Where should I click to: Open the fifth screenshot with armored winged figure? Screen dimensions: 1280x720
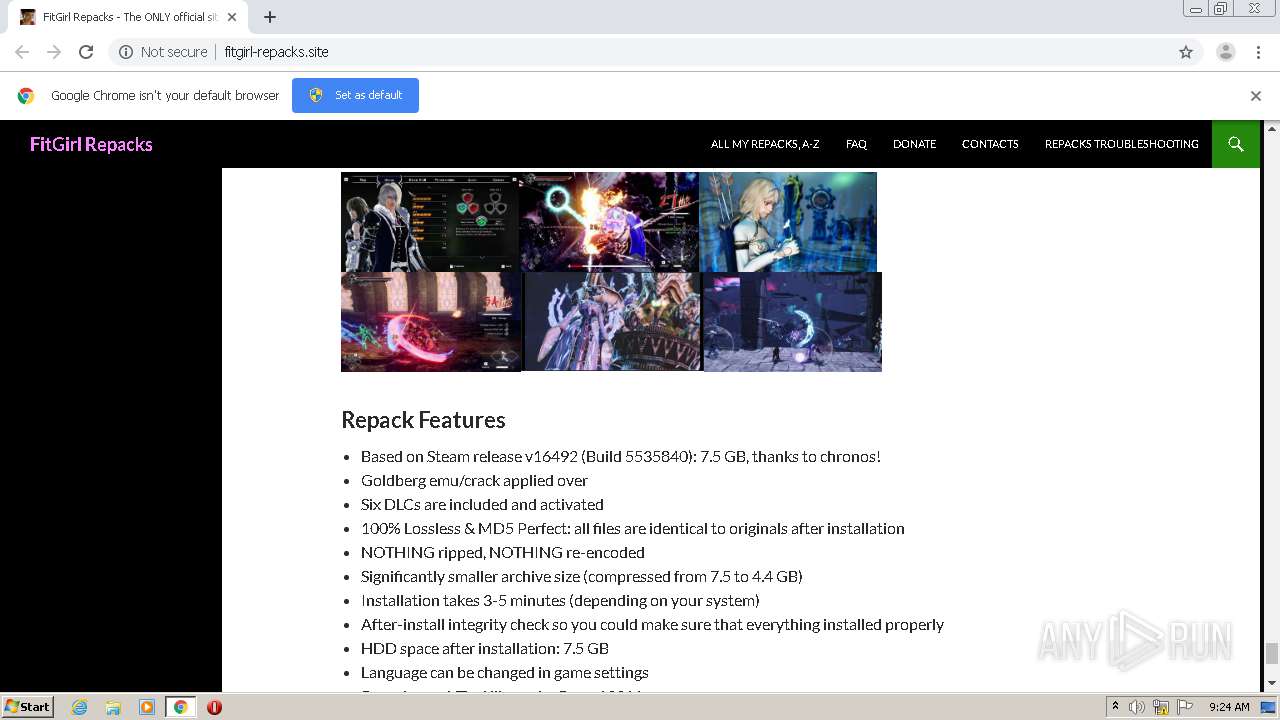pos(612,322)
